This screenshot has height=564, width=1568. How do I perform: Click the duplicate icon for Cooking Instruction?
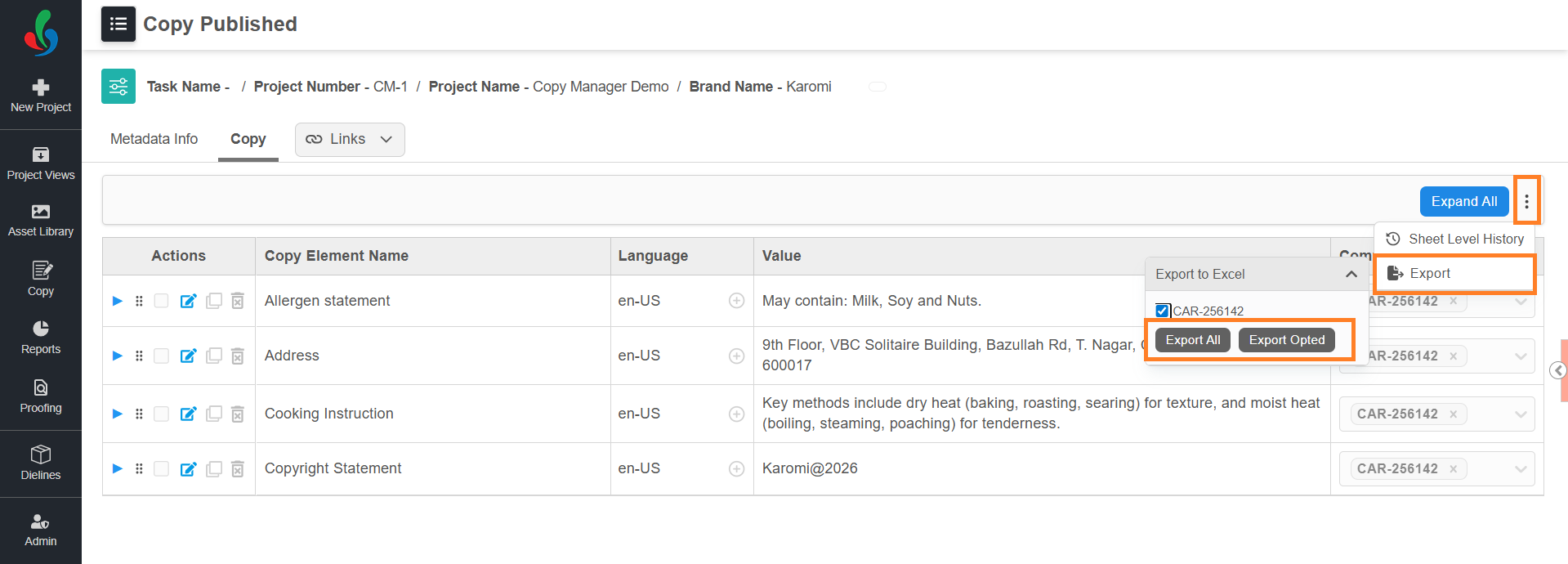(214, 414)
